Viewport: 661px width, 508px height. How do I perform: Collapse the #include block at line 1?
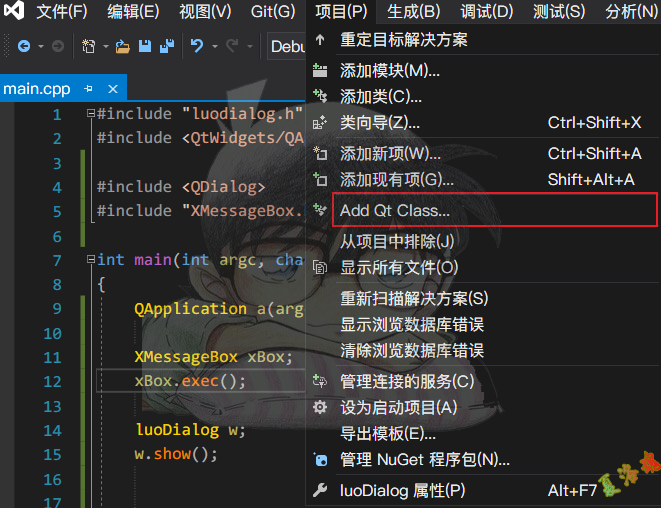(x=91, y=113)
